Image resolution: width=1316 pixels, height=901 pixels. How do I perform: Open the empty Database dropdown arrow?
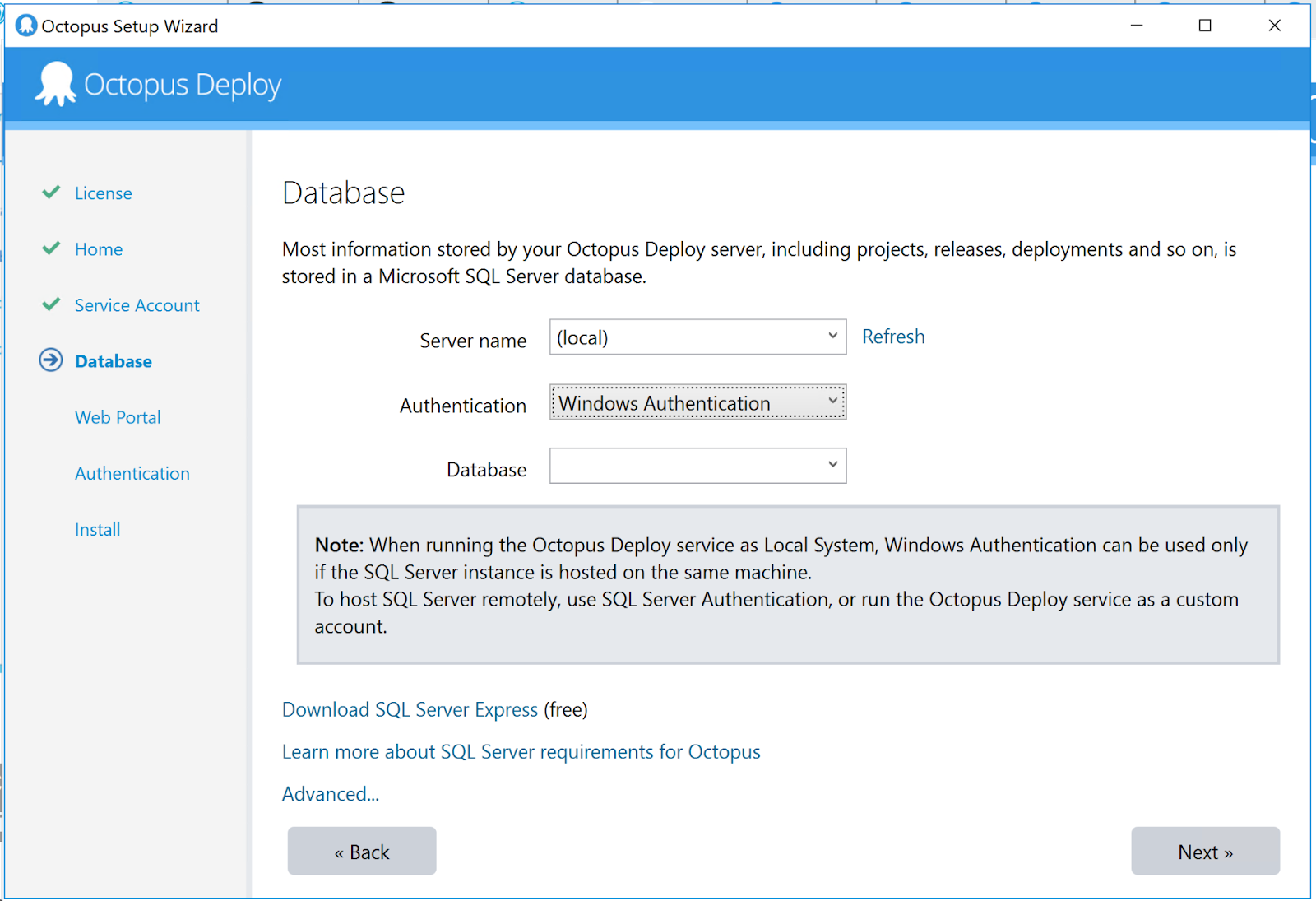(x=833, y=464)
